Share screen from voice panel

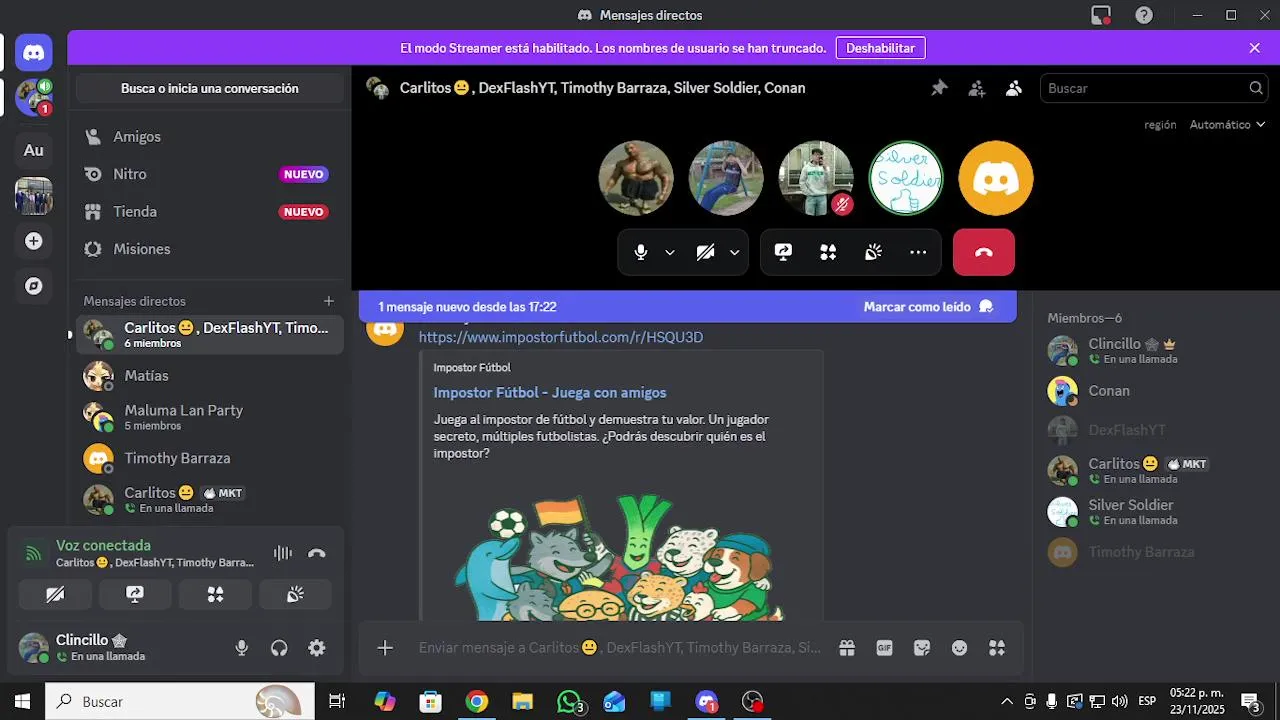[x=135, y=594]
